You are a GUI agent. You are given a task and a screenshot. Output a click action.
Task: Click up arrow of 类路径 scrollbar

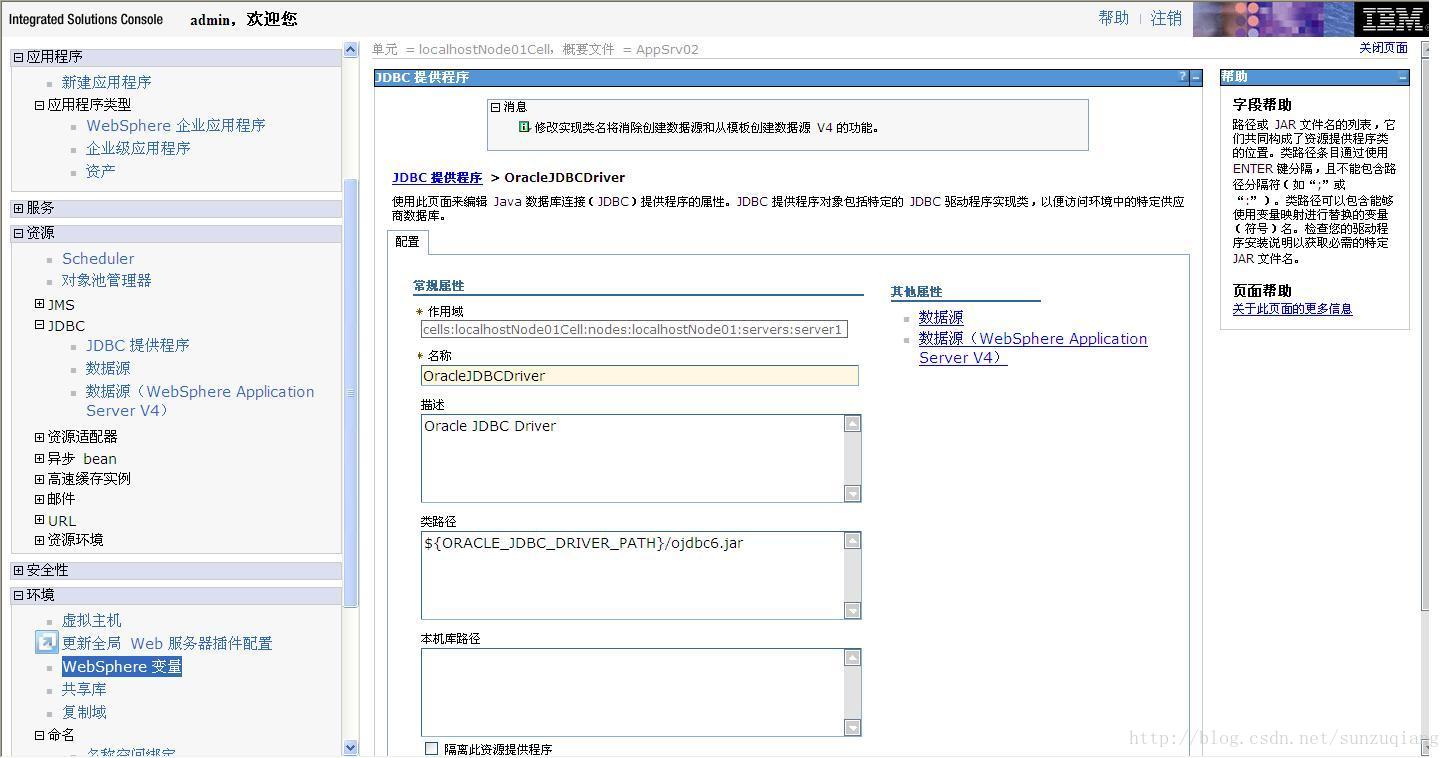tap(852, 541)
